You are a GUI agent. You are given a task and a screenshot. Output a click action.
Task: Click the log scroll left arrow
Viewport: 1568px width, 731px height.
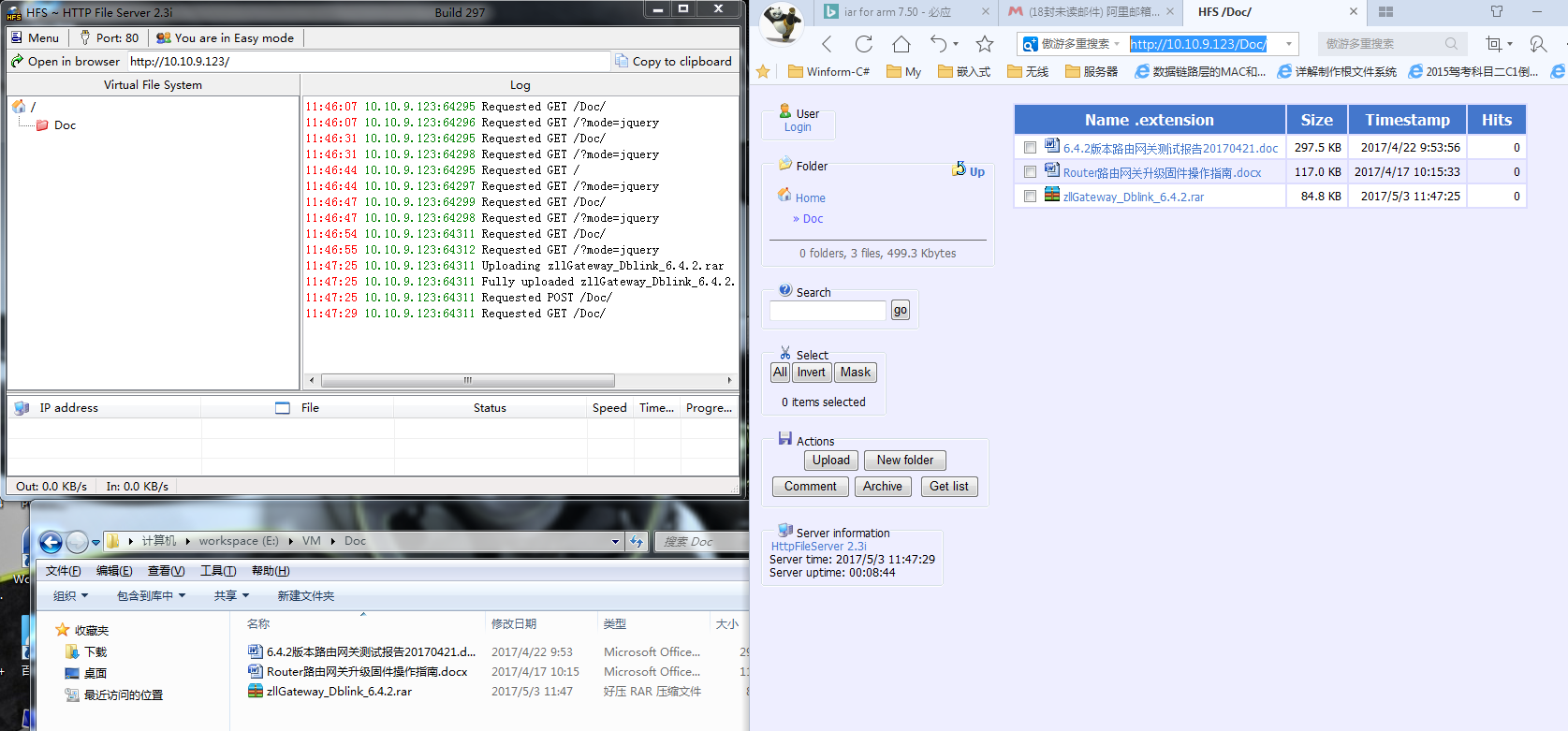point(312,380)
